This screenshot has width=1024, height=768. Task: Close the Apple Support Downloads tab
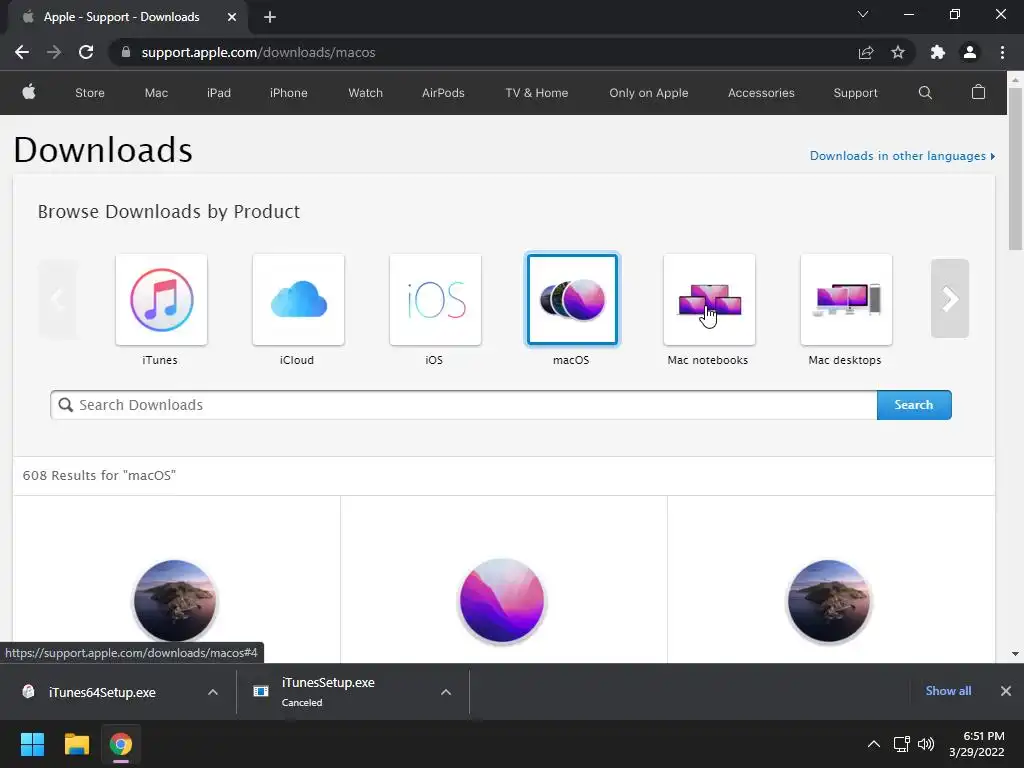click(x=232, y=17)
